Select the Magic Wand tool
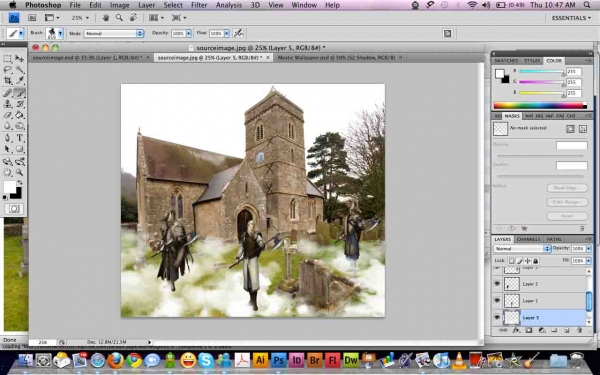The width and height of the screenshot is (600, 375). [x=20, y=70]
